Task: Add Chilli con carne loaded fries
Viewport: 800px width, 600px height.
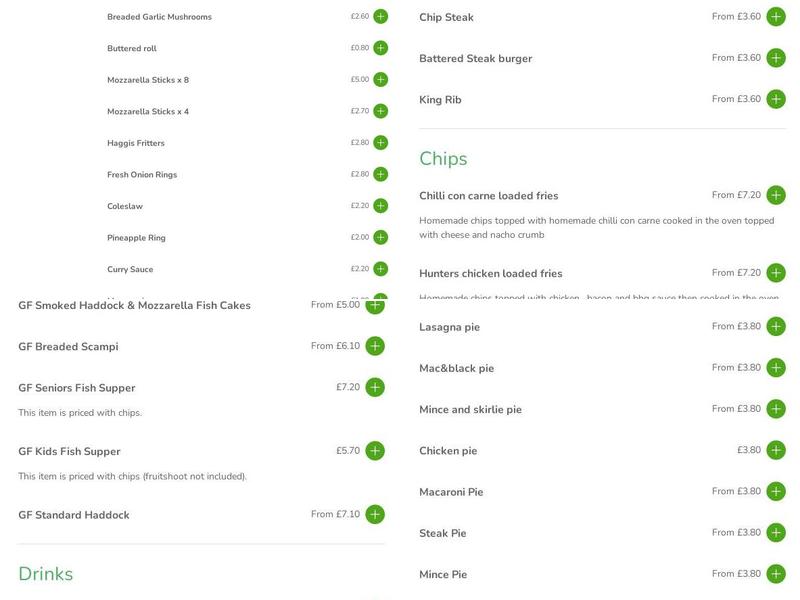Action: [776, 196]
